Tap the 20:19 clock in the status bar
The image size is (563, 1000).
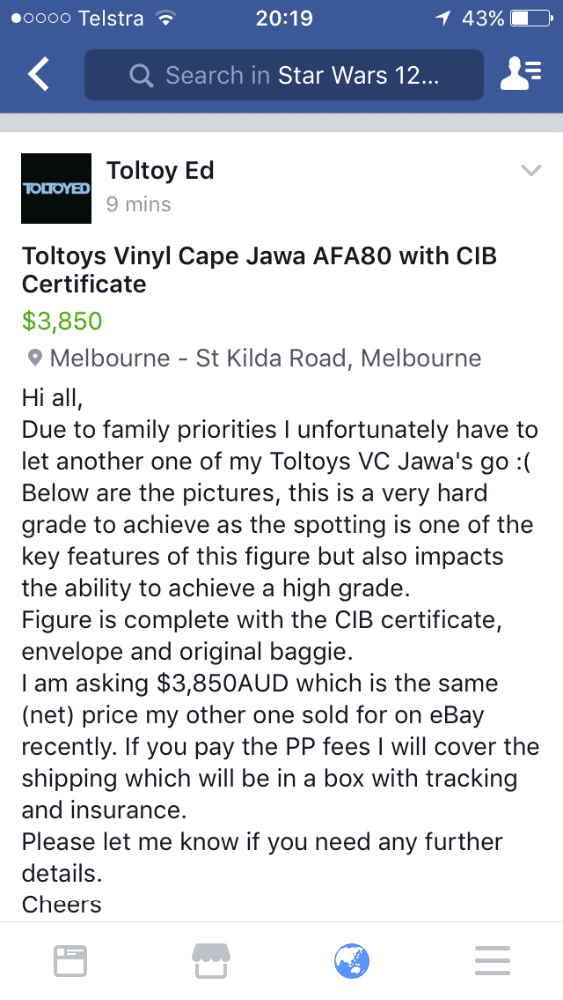coord(284,18)
